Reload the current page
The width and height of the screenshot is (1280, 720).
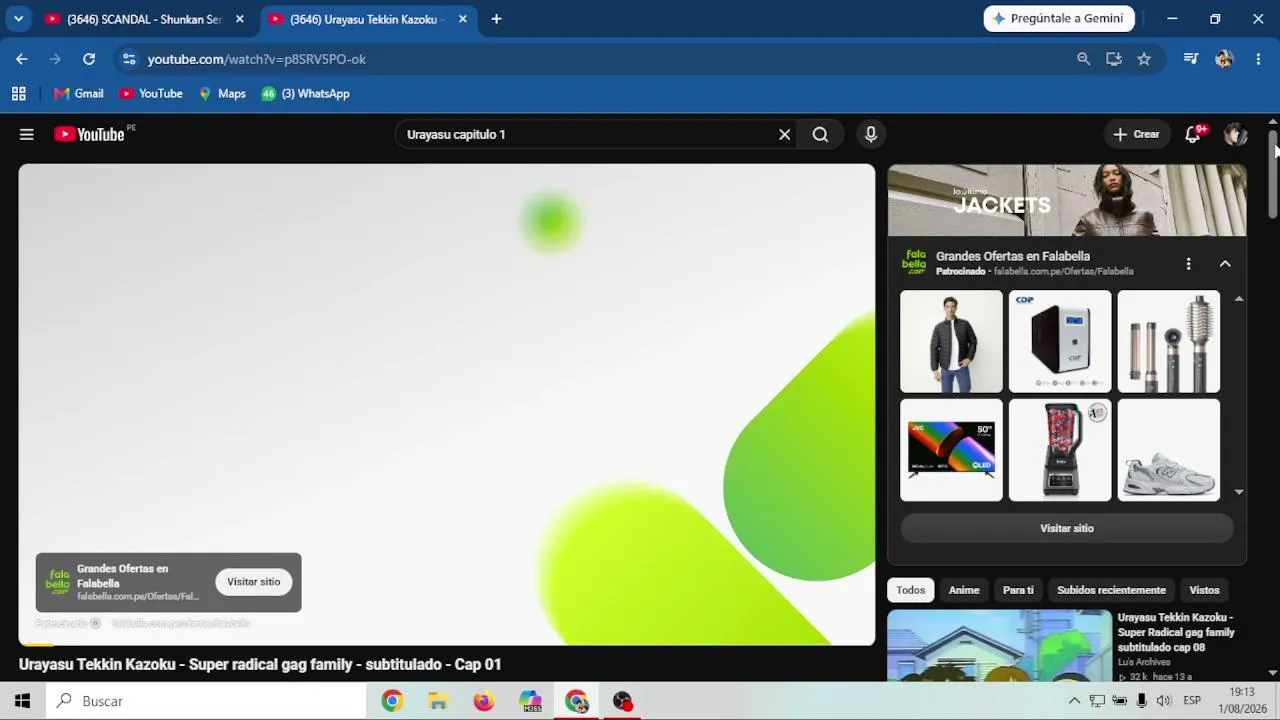89,59
